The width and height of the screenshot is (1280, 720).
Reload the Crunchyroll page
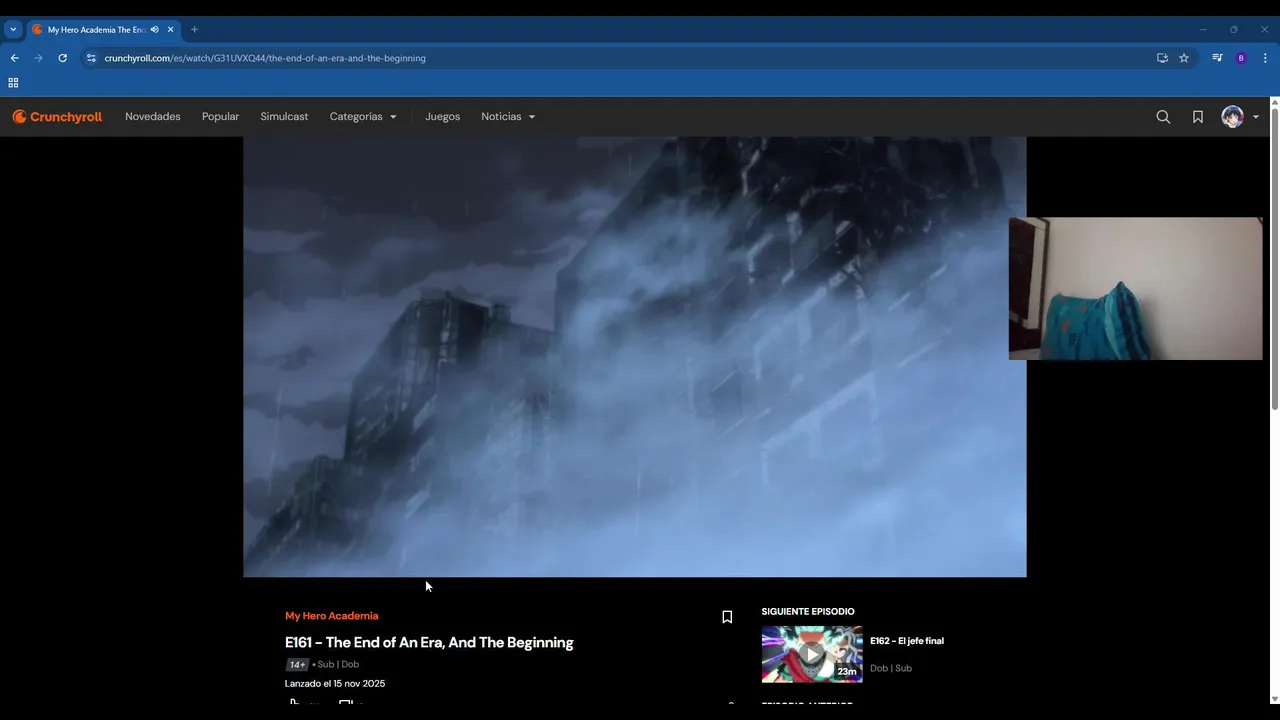62,58
